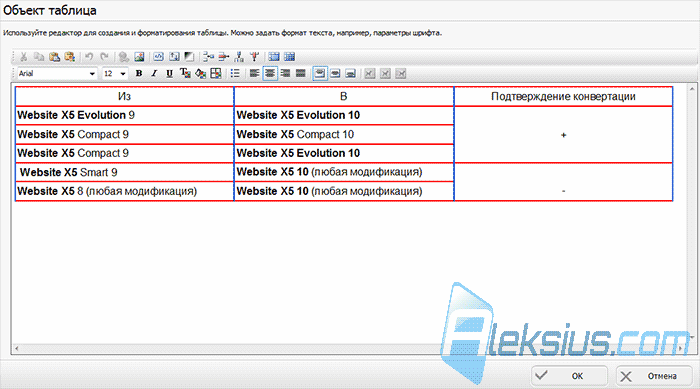Select center text alignment
700x389 pixels.
click(270, 73)
